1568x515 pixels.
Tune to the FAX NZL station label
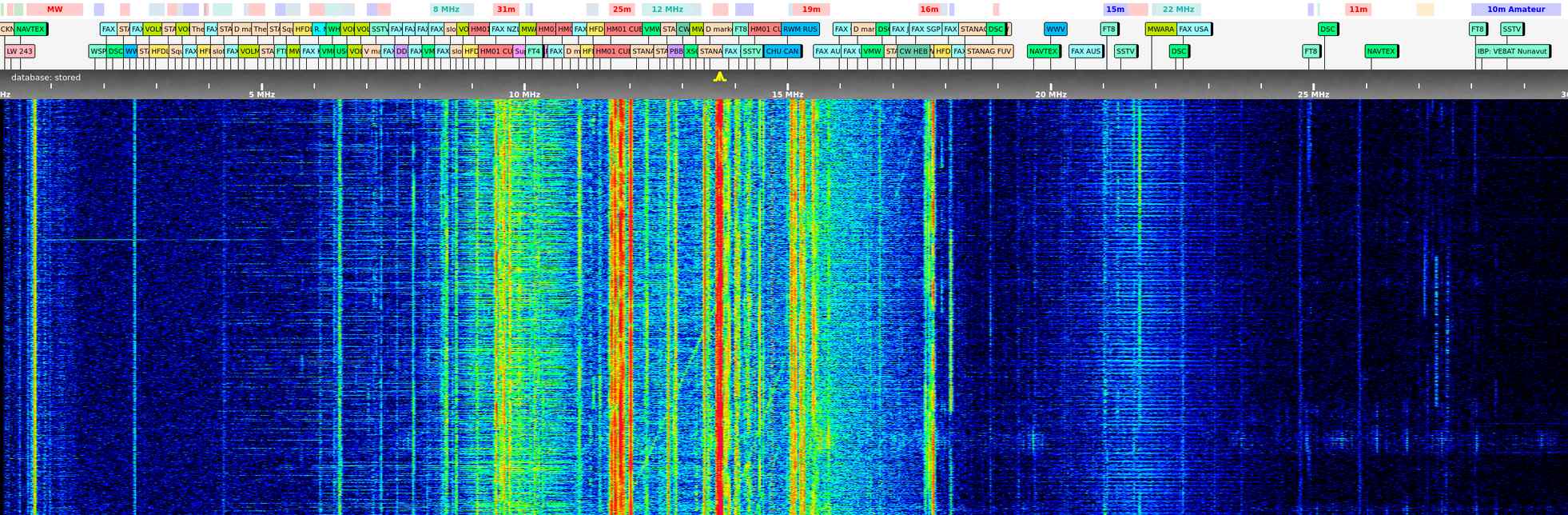504,30
